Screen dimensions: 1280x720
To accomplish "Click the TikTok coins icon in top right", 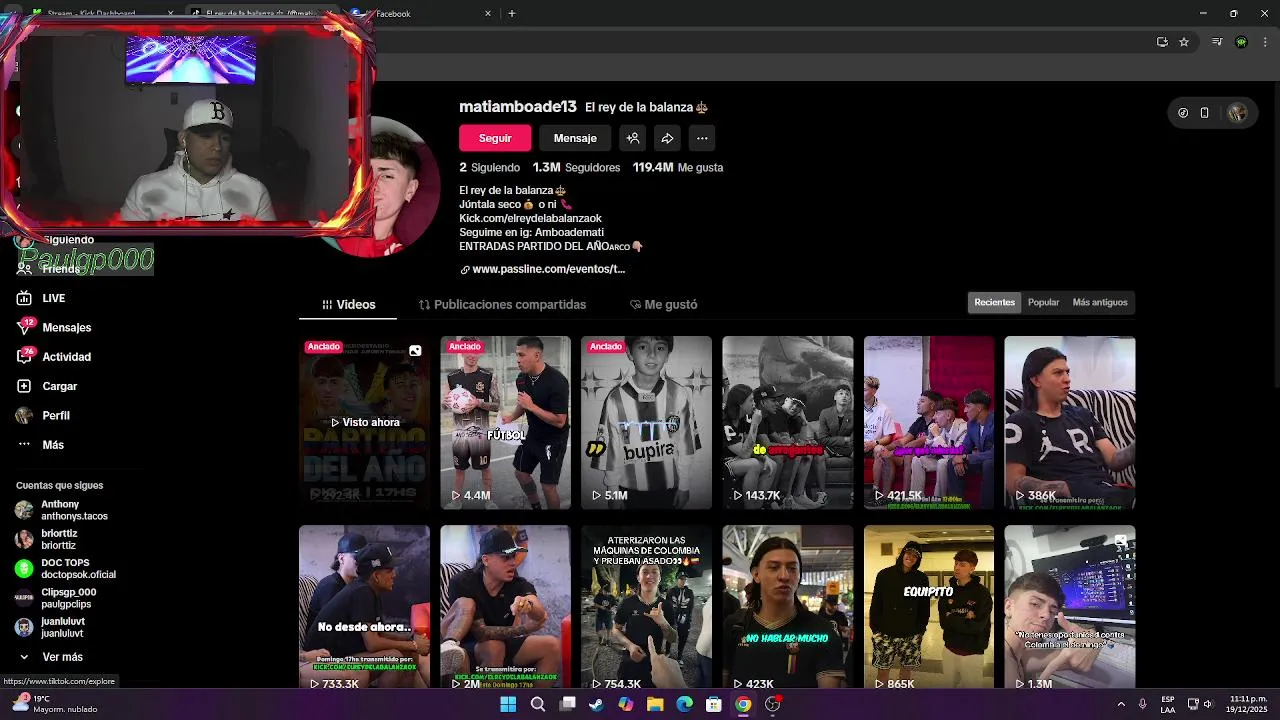I will pos(1183,113).
